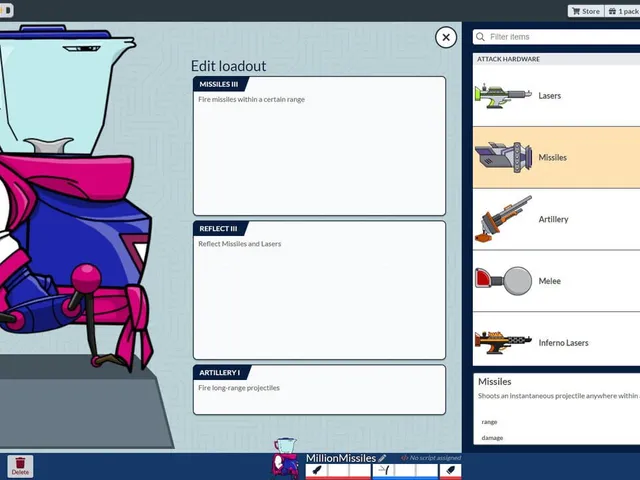Open the MISSILES III loadout slot header

(219, 84)
